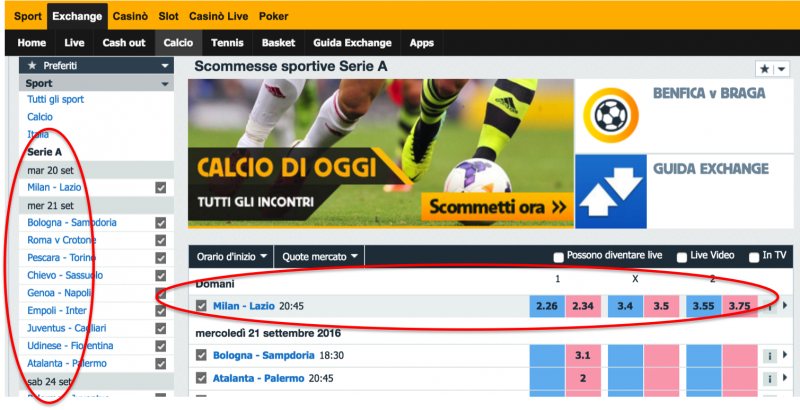Tick the Live Video checkbox
This screenshot has width=800, height=410.
[682, 258]
